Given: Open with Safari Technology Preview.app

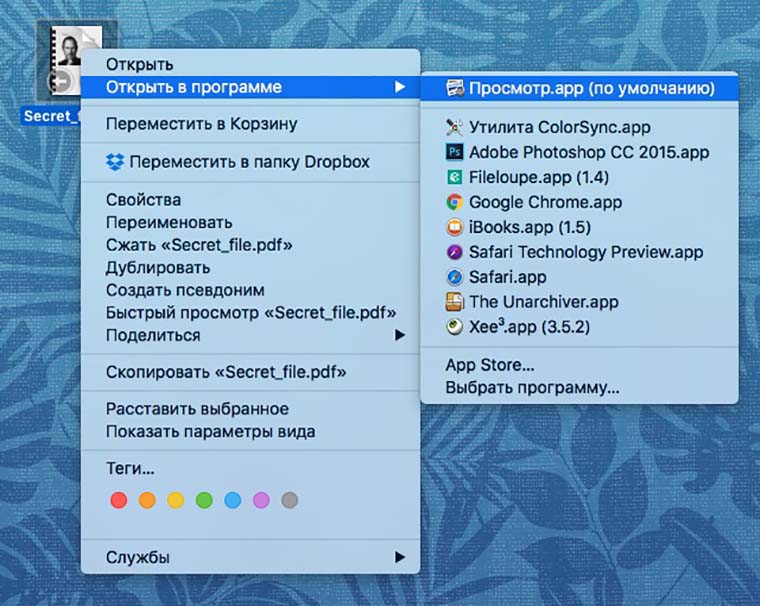Looking at the screenshot, I should coord(579,252).
